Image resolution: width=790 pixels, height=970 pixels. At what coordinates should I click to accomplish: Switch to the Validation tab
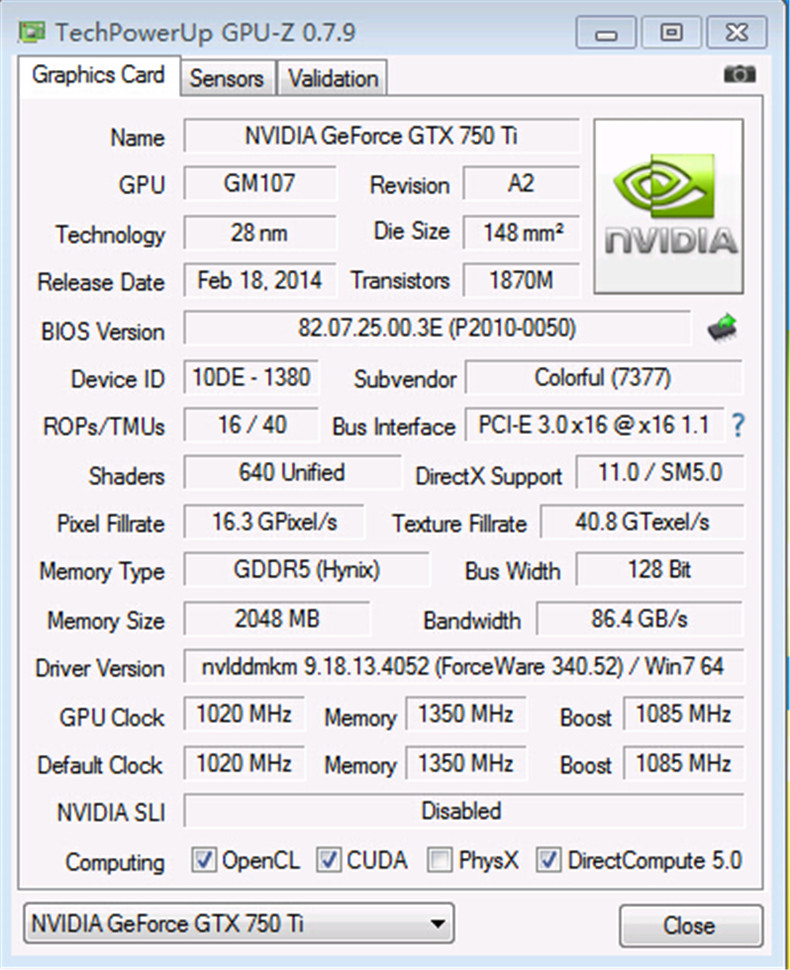click(333, 79)
